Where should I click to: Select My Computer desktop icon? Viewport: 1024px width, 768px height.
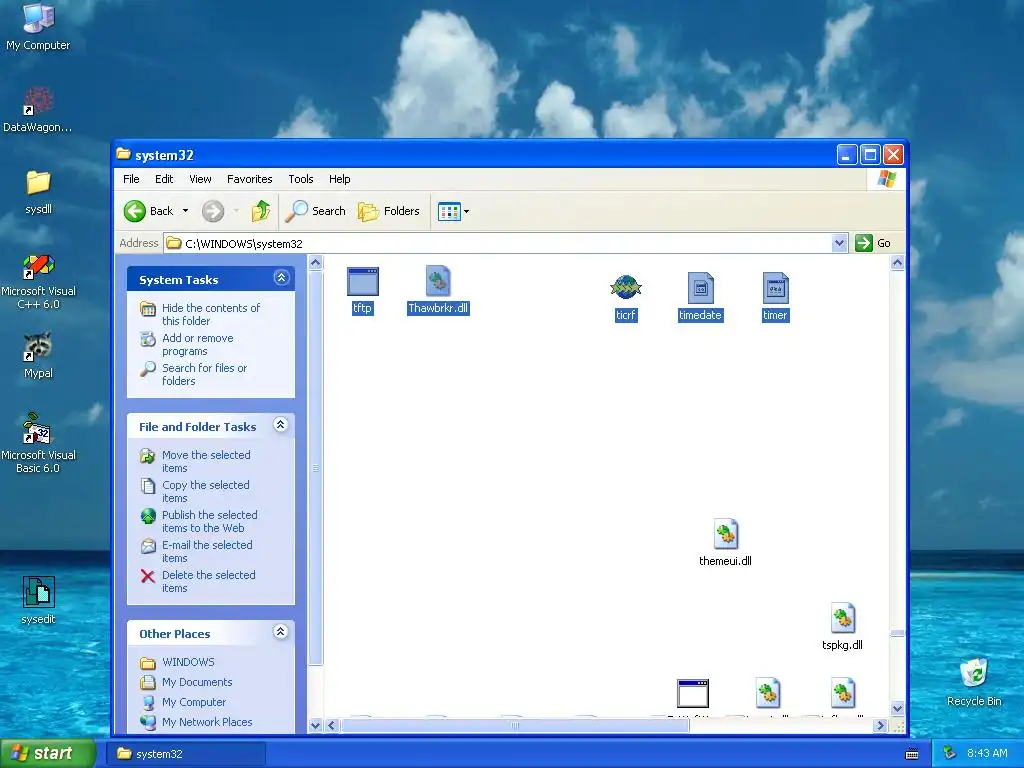point(38,27)
